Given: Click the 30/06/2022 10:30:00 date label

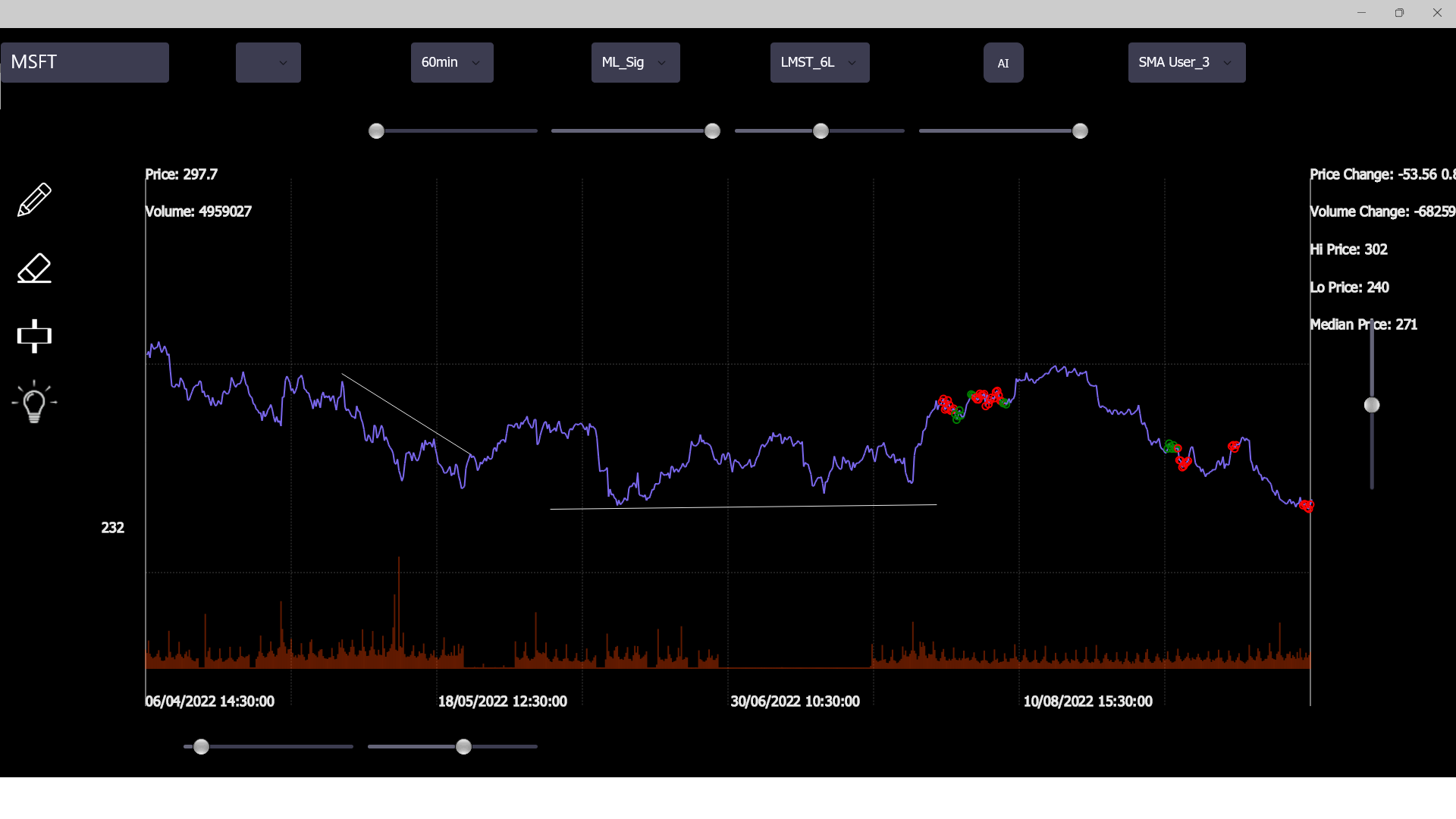Looking at the screenshot, I should click(795, 701).
